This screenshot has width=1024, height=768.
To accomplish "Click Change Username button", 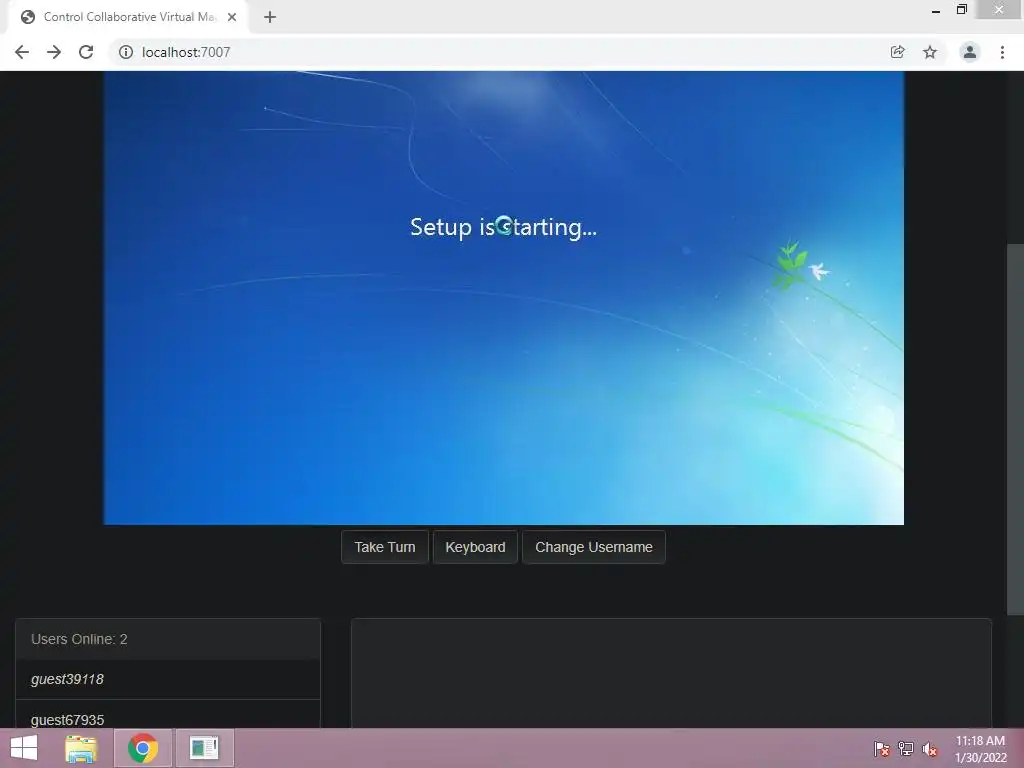I will [594, 547].
